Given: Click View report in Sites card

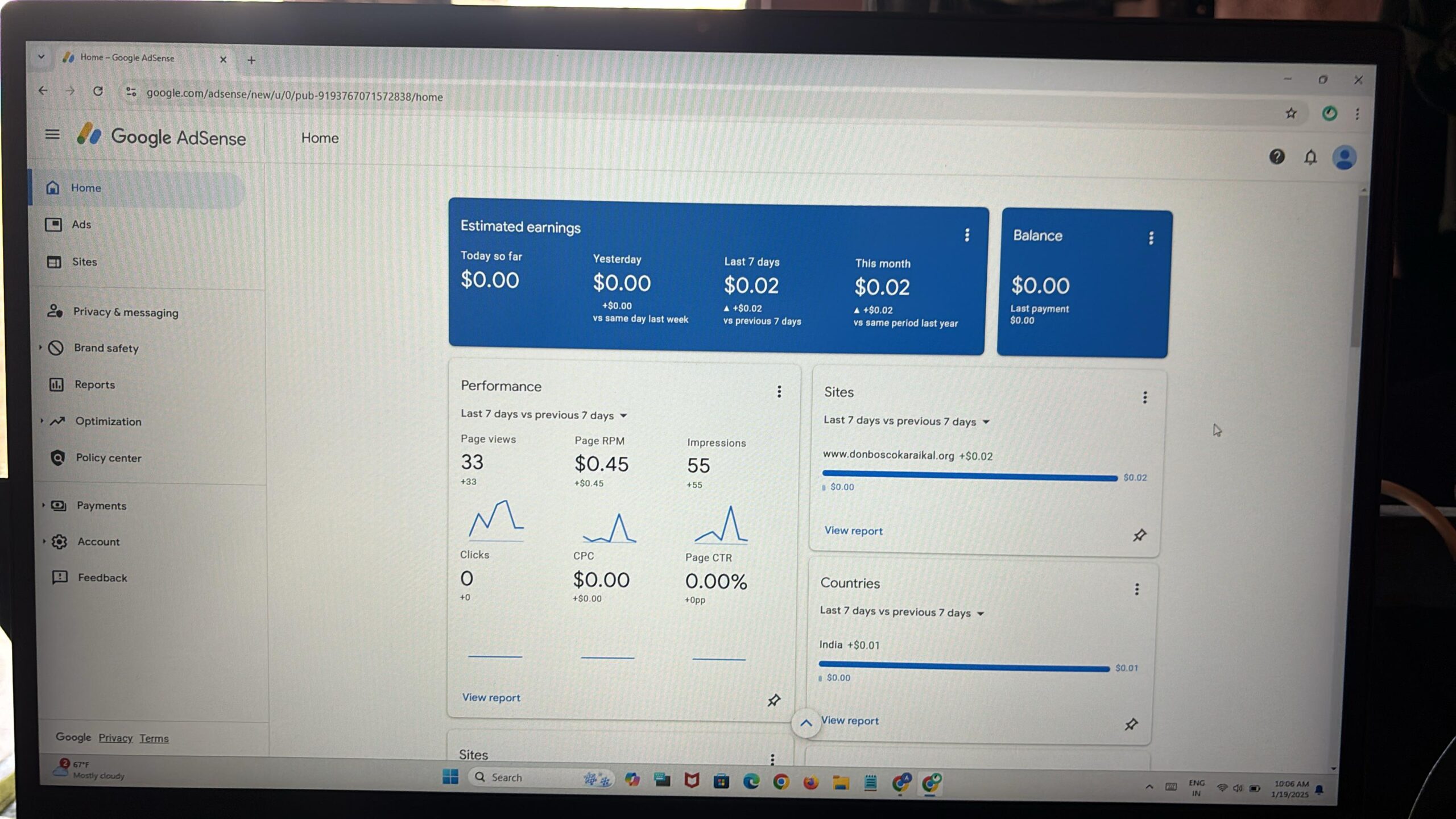Looking at the screenshot, I should [854, 531].
